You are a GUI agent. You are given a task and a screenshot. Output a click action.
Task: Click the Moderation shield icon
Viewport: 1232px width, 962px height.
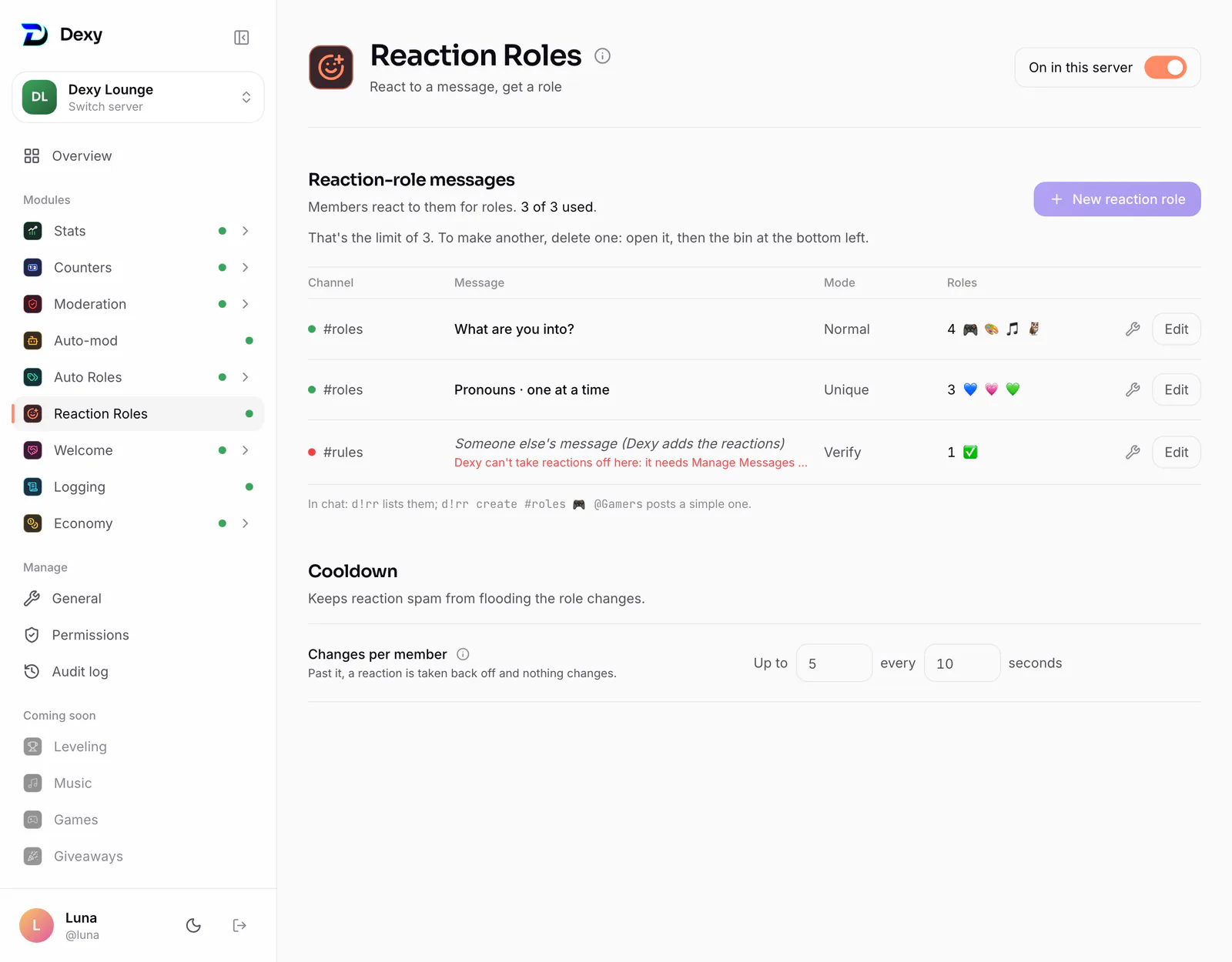[x=33, y=304]
